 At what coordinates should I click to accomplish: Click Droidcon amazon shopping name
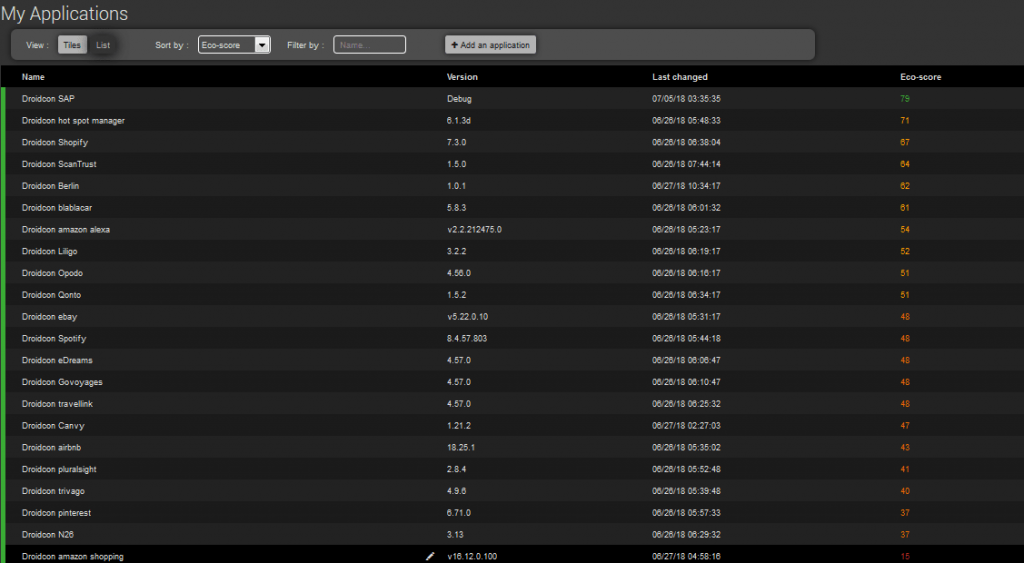click(x=72, y=556)
